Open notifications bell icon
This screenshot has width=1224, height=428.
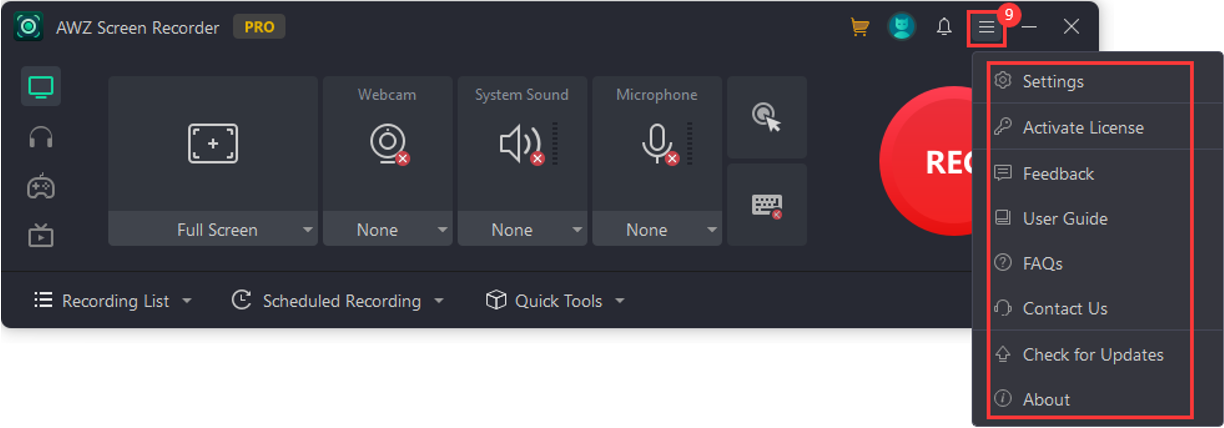pyautogui.click(x=943, y=27)
